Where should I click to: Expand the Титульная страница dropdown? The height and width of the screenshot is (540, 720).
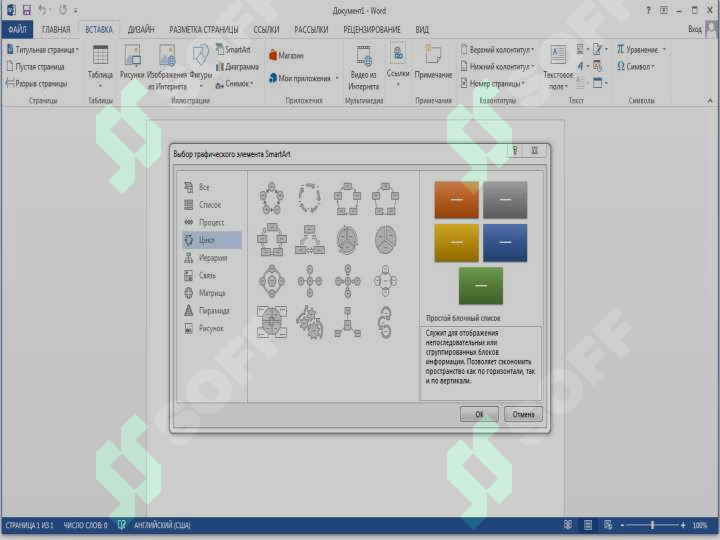77,50
